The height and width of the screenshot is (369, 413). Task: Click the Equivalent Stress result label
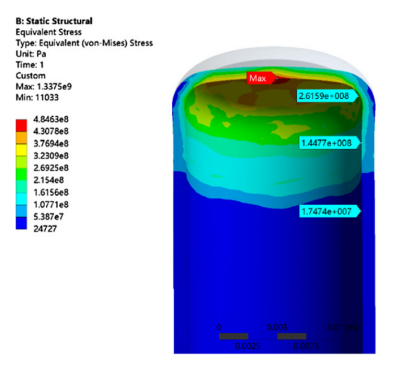tap(49, 32)
